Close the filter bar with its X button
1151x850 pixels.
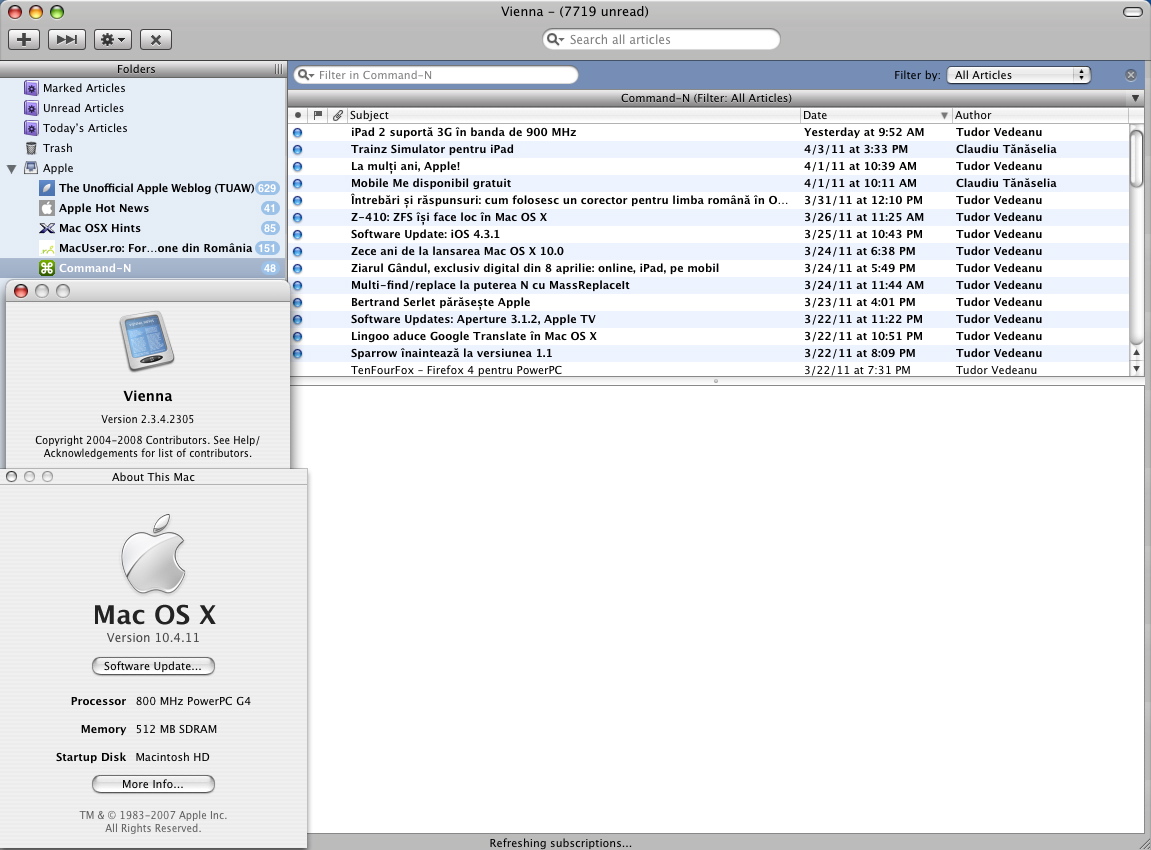pyautogui.click(x=1130, y=75)
